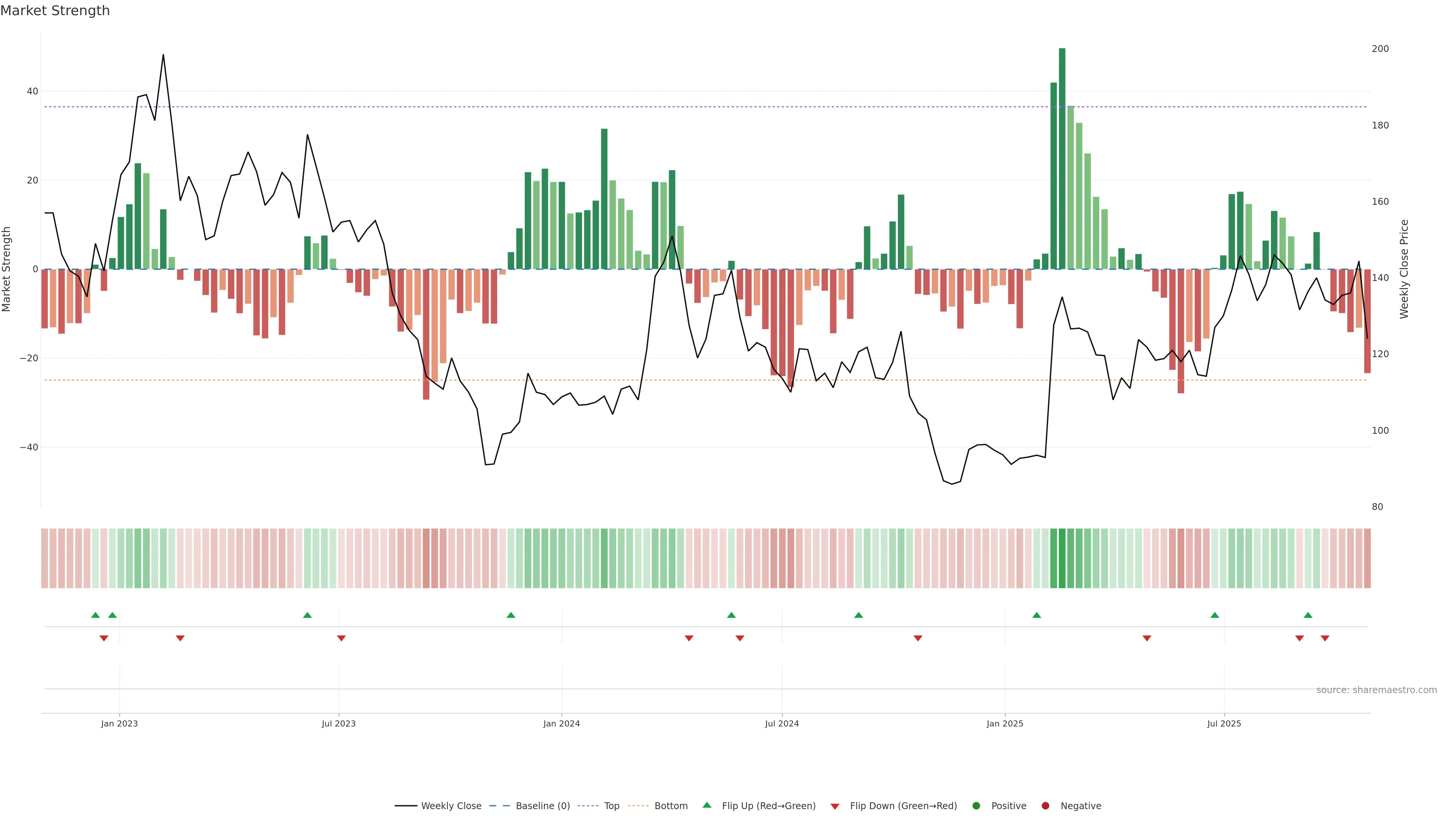The height and width of the screenshot is (819, 1456).
Task: Click the tallest green bar in early 2025
Action: [x=1062, y=158]
